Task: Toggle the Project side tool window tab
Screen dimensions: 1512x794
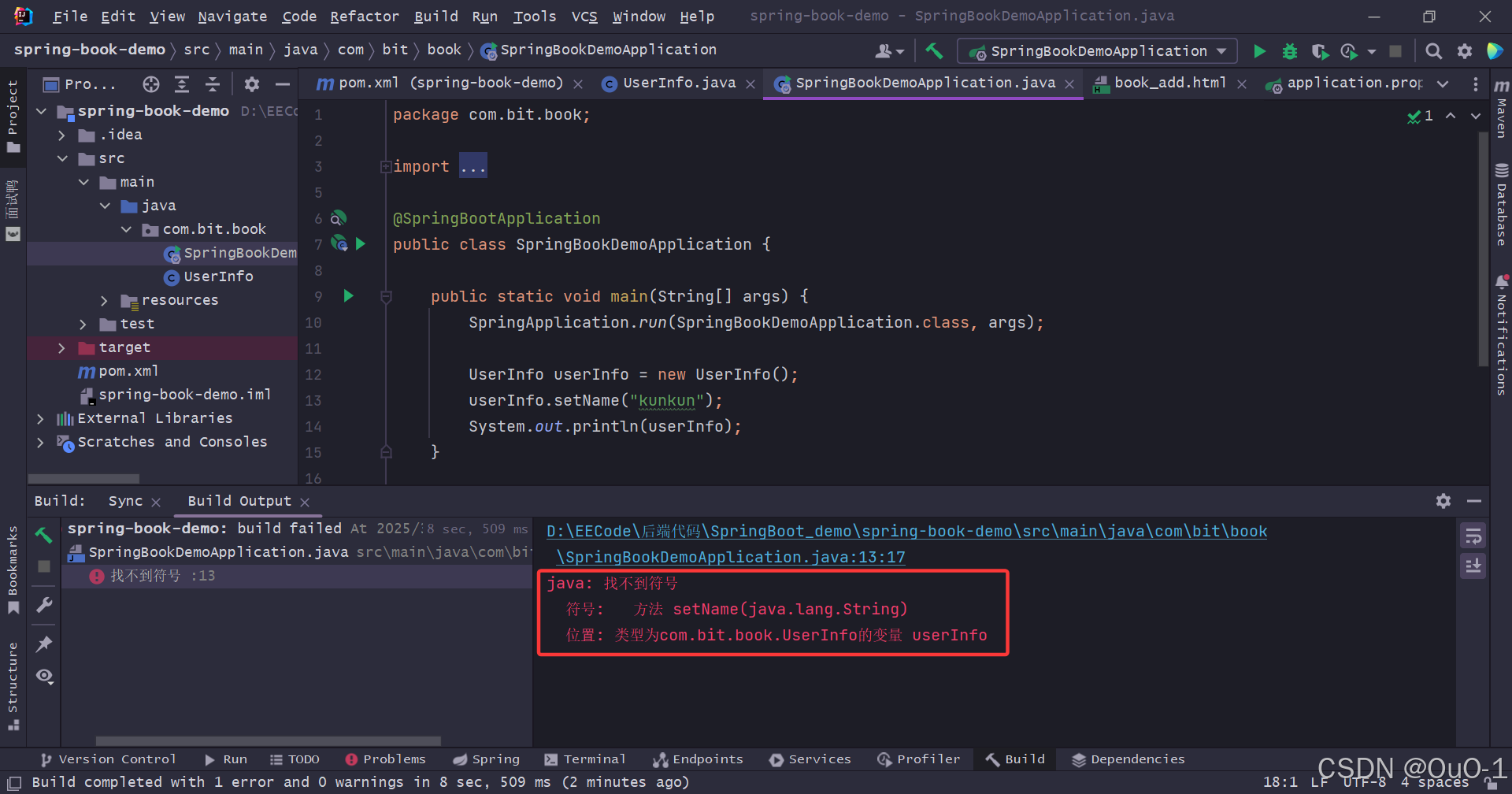Action: tap(13, 117)
